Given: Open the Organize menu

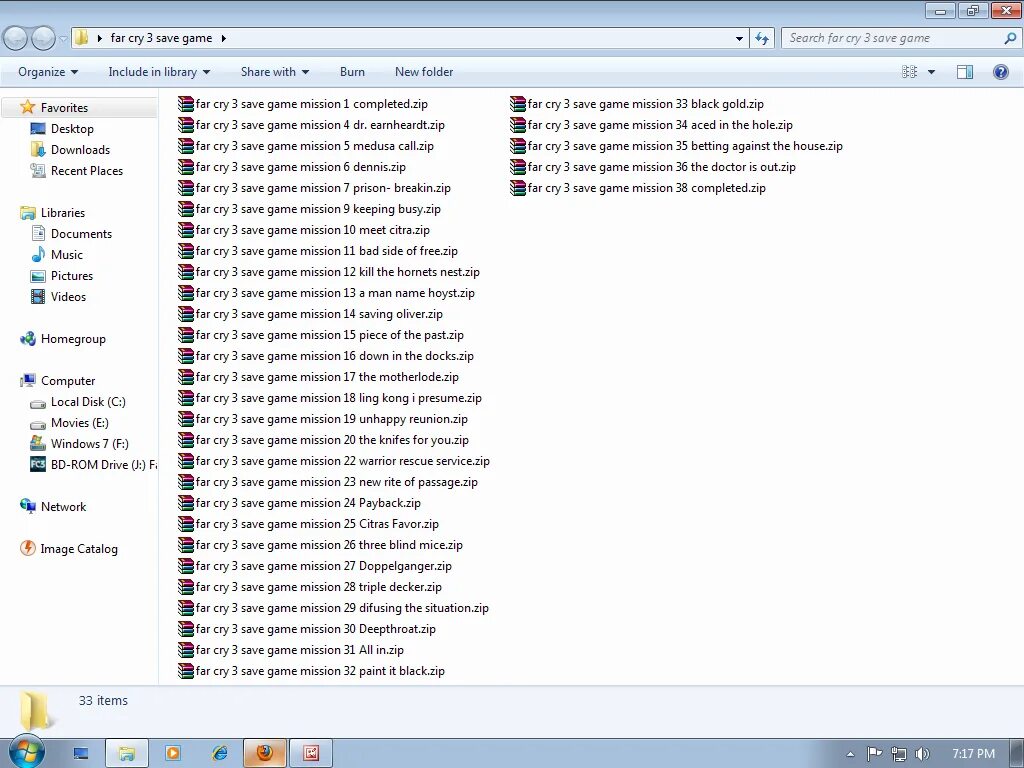Looking at the screenshot, I should [x=48, y=72].
